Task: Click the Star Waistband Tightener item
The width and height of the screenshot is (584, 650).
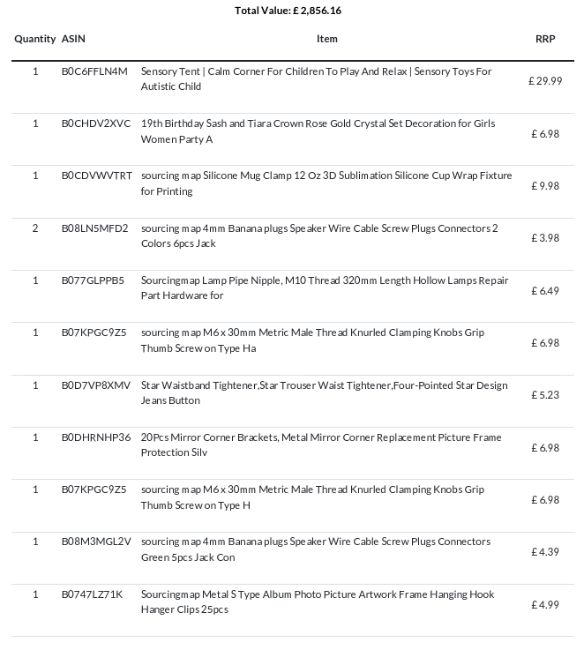Action: pos(324,393)
